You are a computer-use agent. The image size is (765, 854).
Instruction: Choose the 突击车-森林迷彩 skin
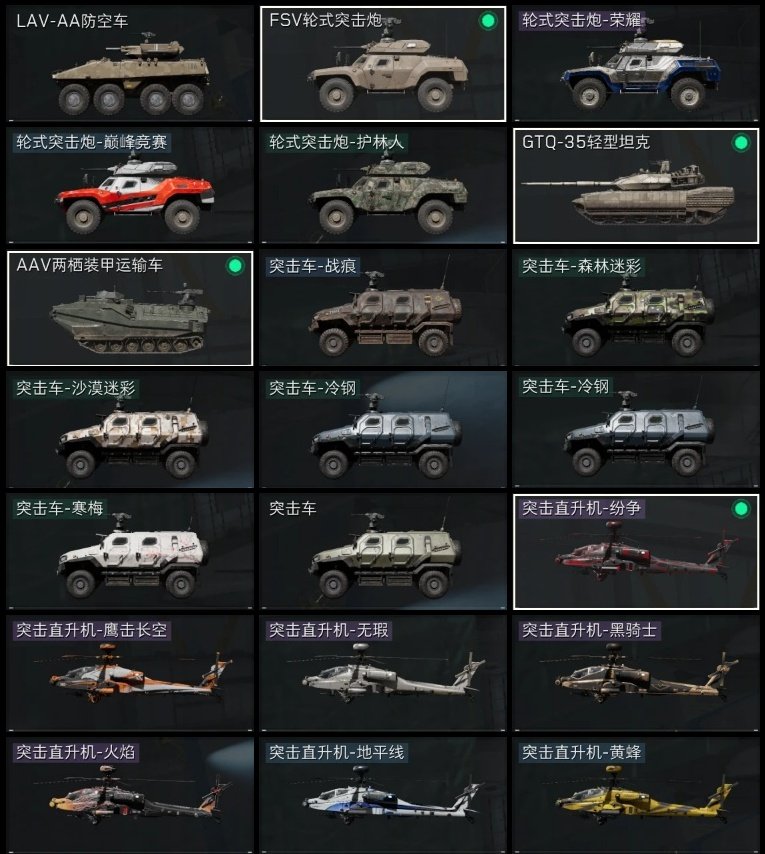point(636,308)
